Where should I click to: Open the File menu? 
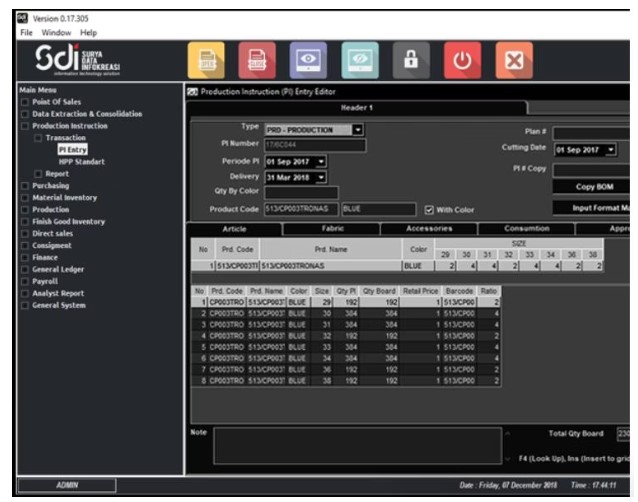point(26,33)
